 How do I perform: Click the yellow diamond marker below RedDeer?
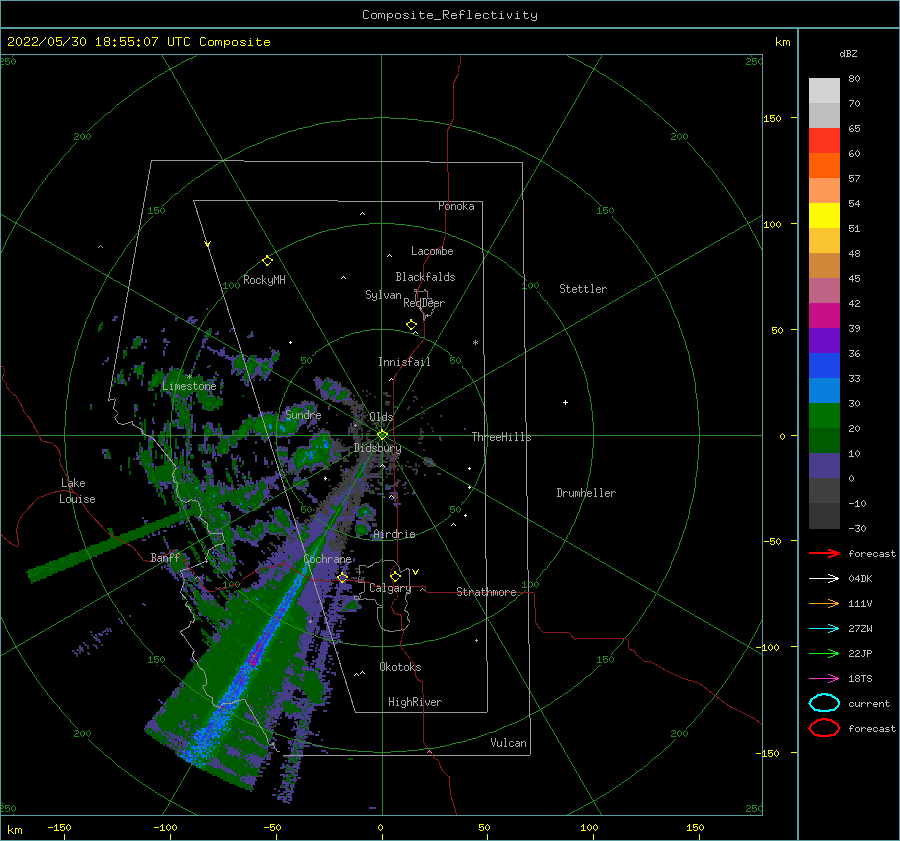(x=412, y=324)
